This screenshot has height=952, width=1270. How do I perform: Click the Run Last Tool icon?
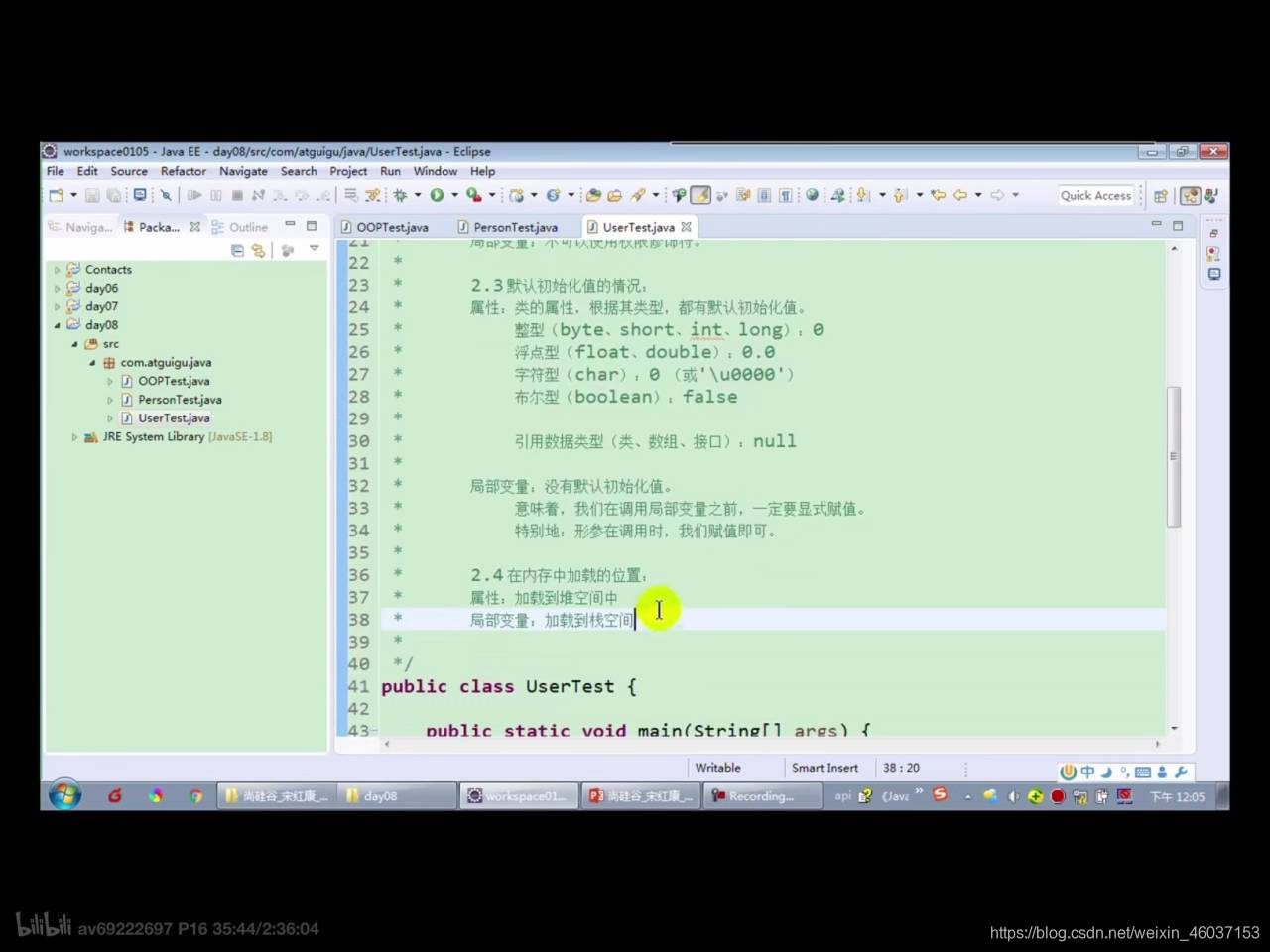(x=474, y=195)
